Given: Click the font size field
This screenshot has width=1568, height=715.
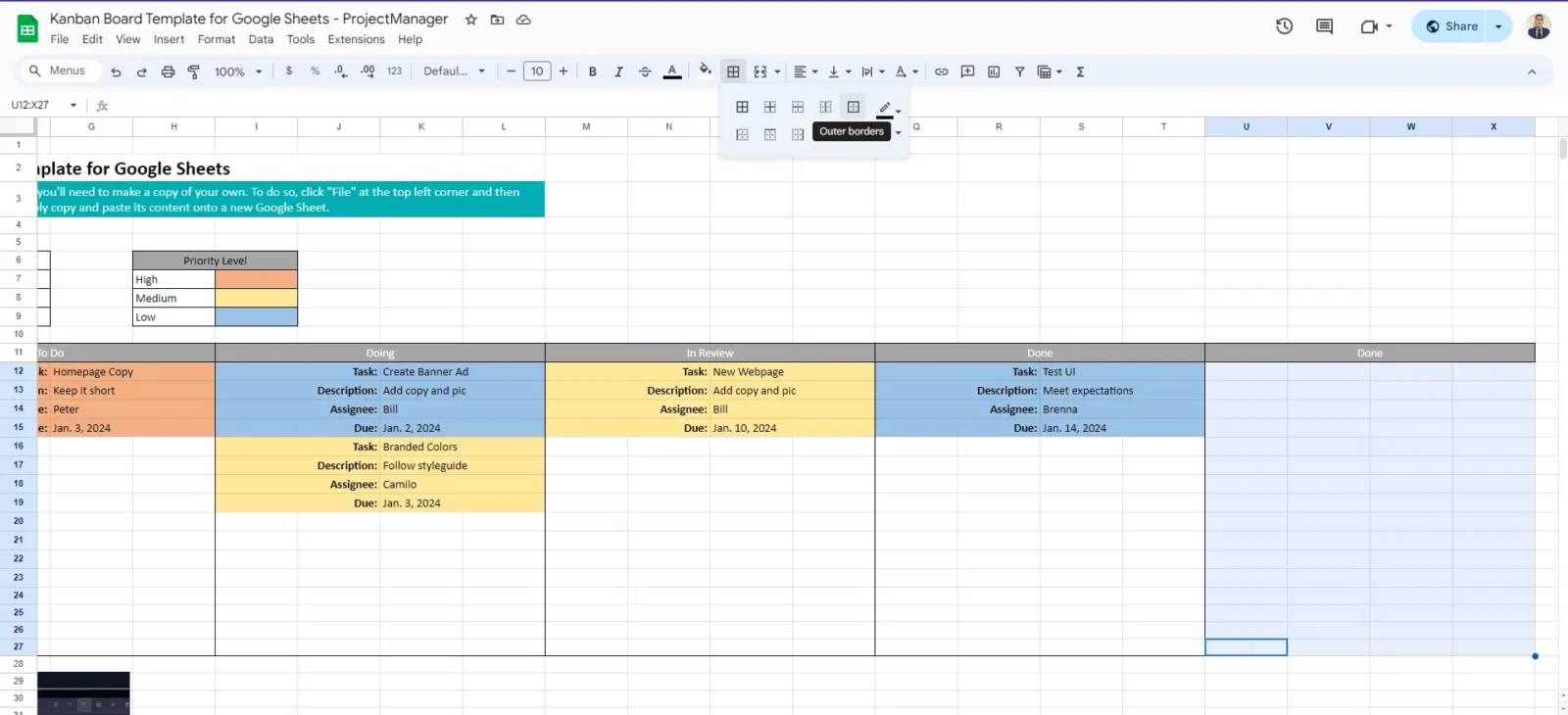Looking at the screenshot, I should pyautogui.click(x=537, y=71).
